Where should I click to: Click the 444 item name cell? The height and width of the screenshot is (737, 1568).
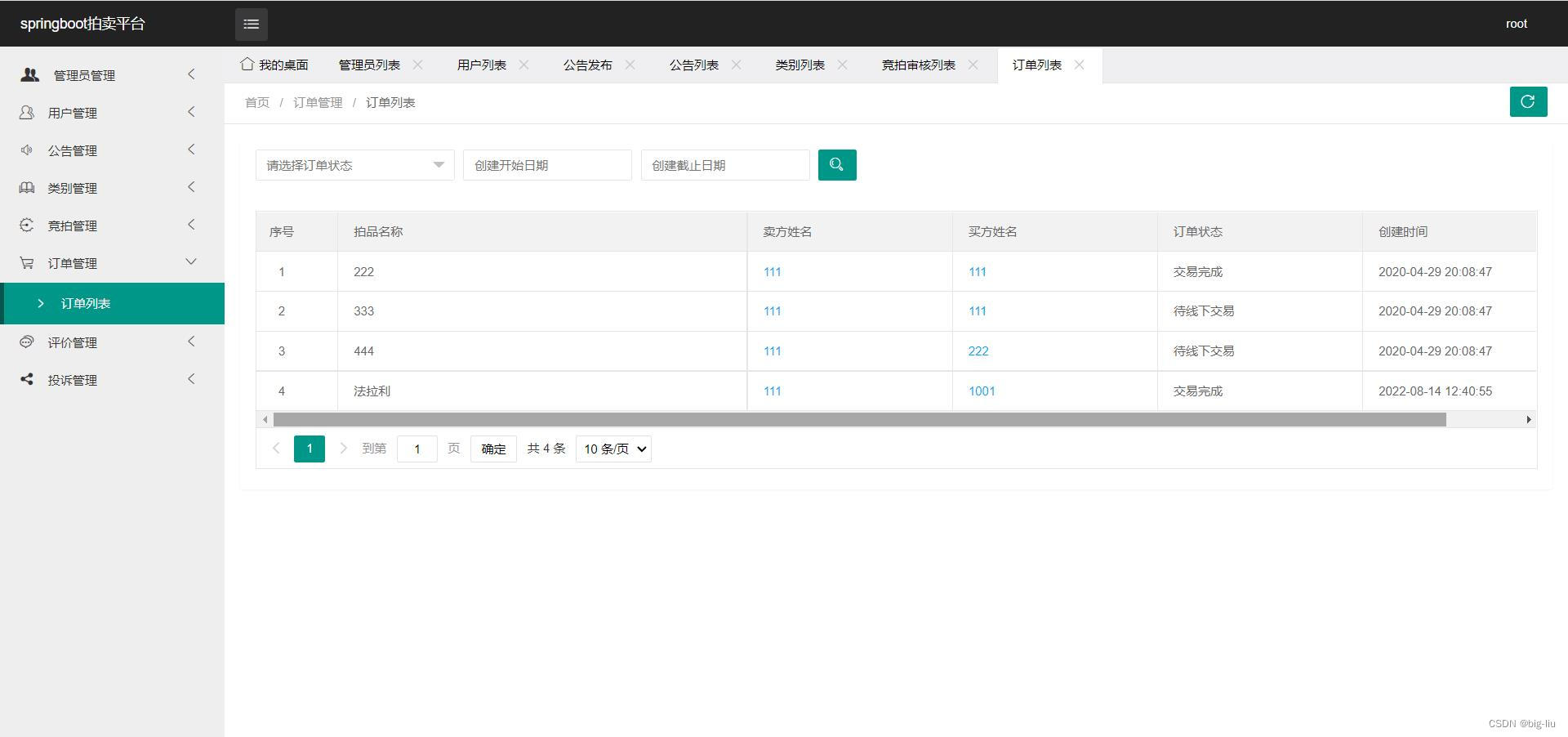pyautogui.click(x=542, y=351)
